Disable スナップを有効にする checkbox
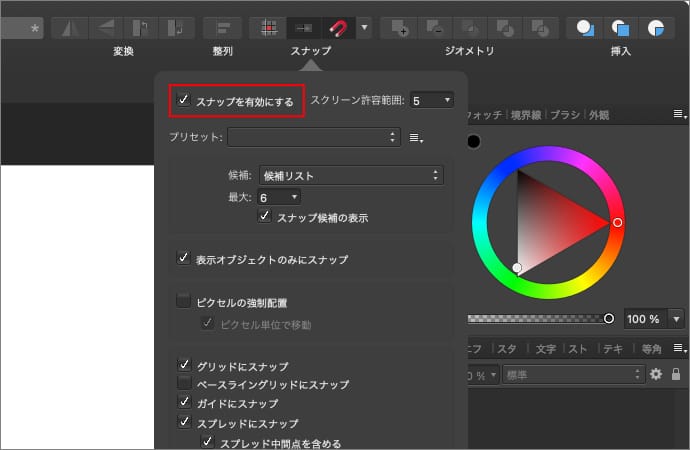 (184, 100)
